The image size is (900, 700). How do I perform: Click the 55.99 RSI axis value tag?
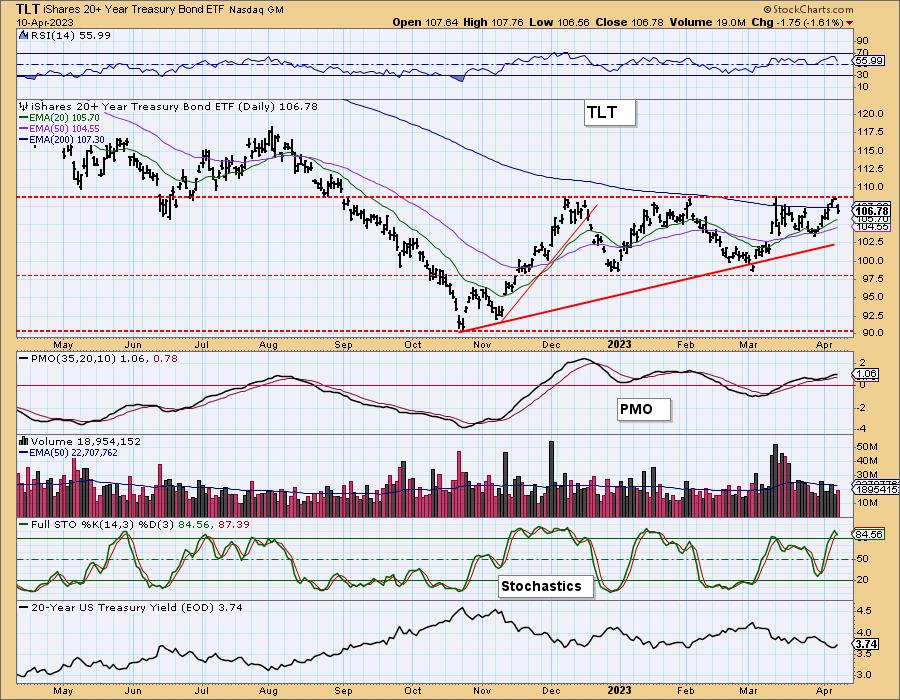click(x=869, y=60)
